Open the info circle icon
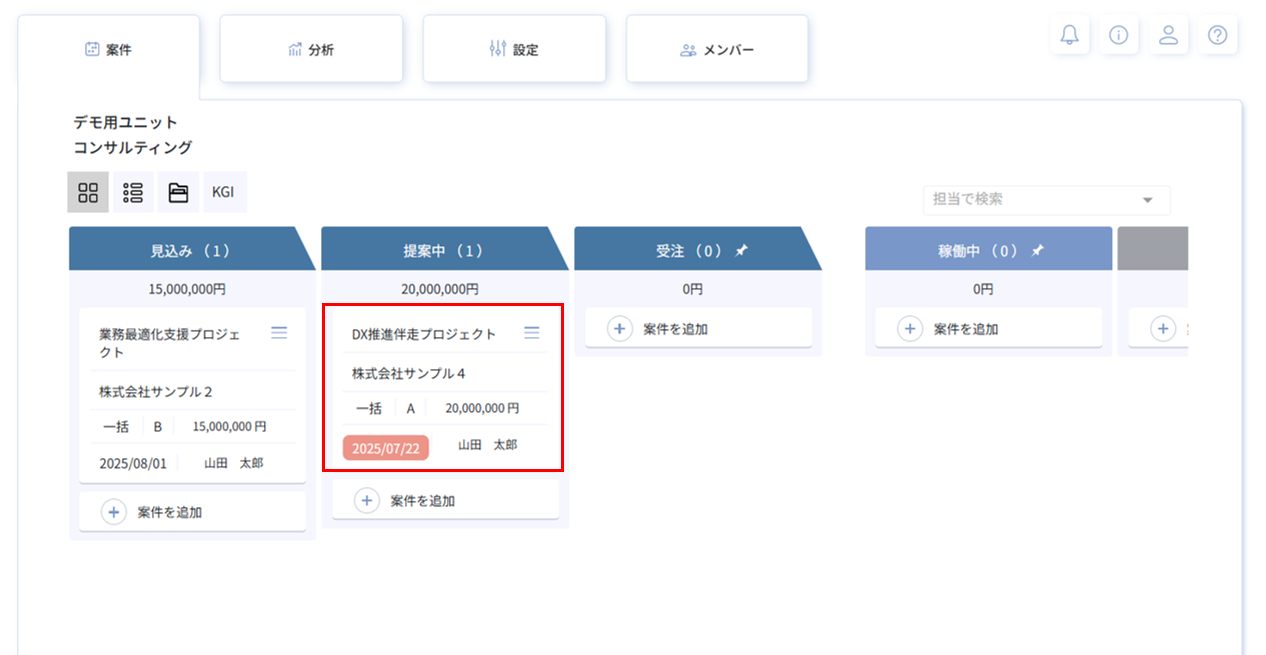 (1118, 35)
